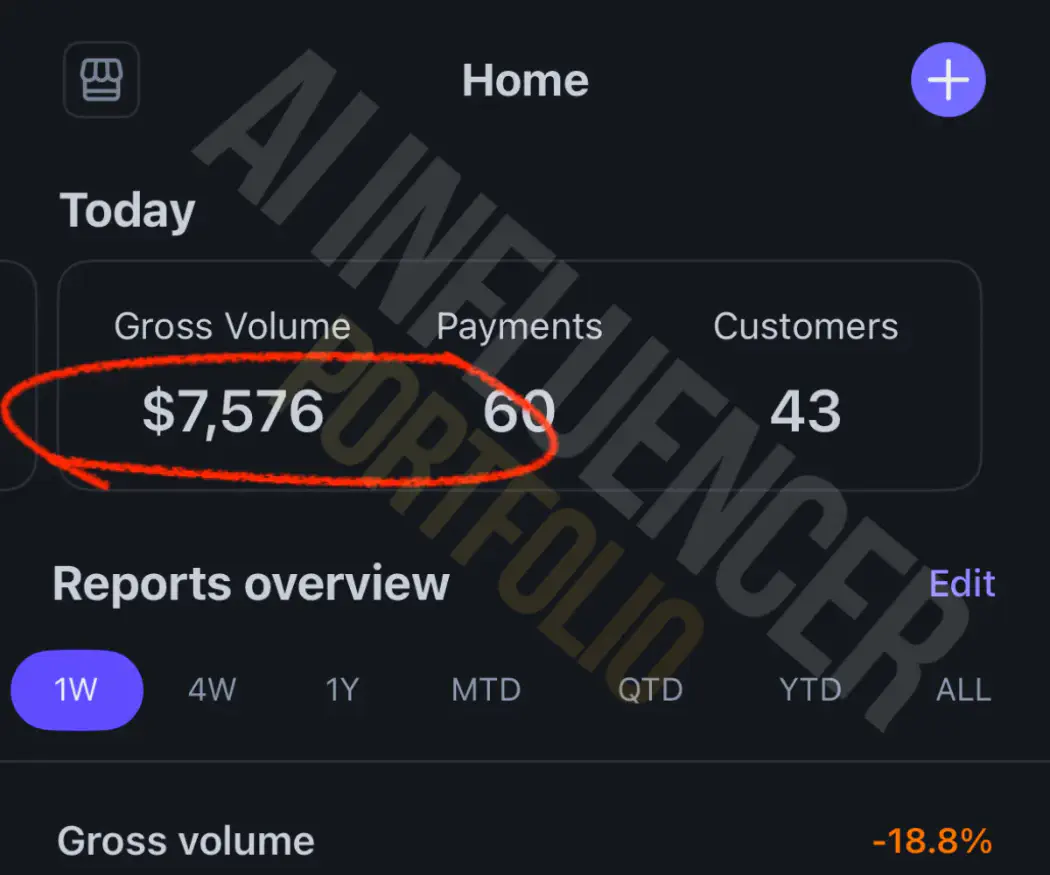This screenshot has width=1050, height=875.
Task: Switch to the 4W time range
Action: point(212,690)
